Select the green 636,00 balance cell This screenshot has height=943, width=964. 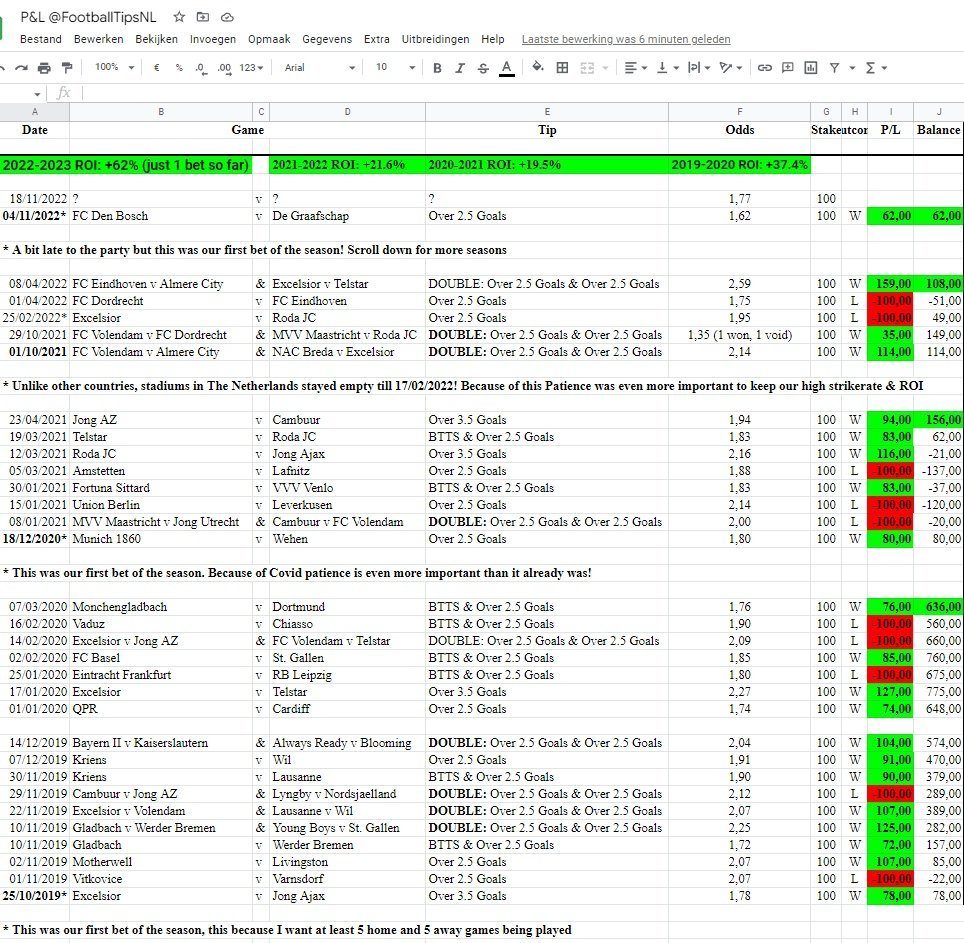tap(939, 607)
